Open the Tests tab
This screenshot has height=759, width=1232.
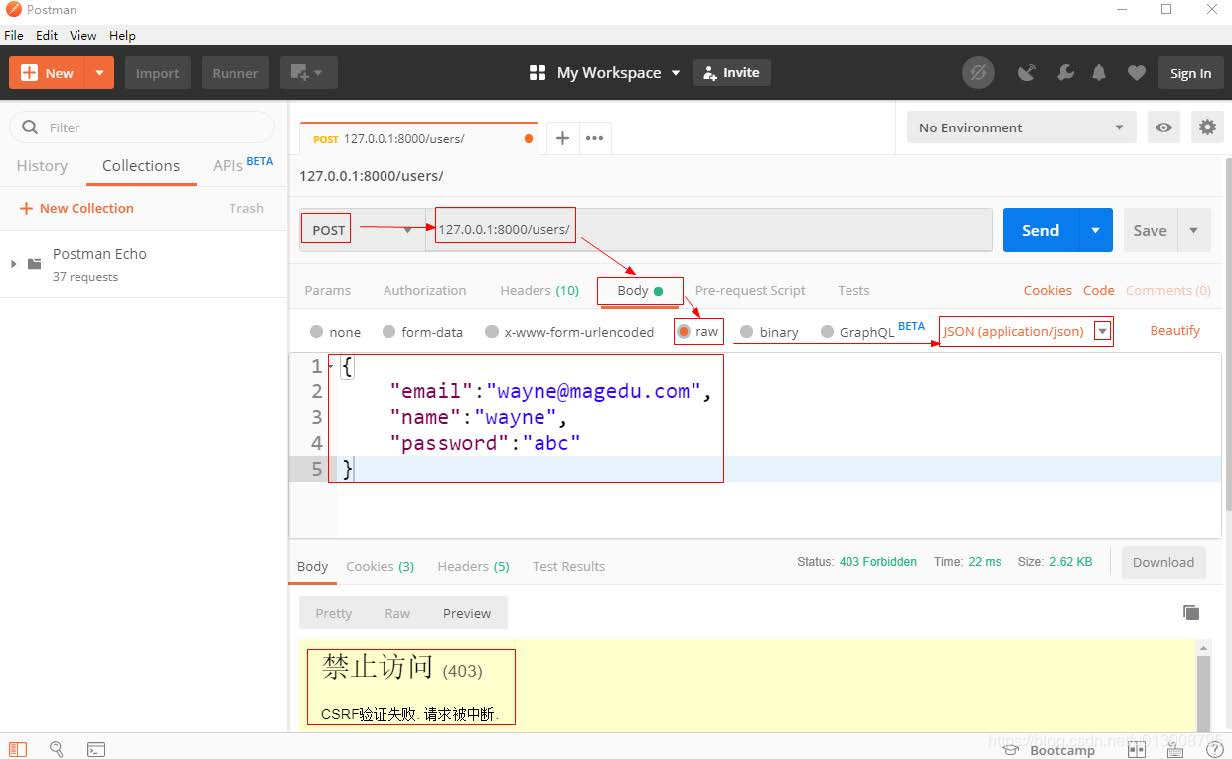tap(854, 290)
